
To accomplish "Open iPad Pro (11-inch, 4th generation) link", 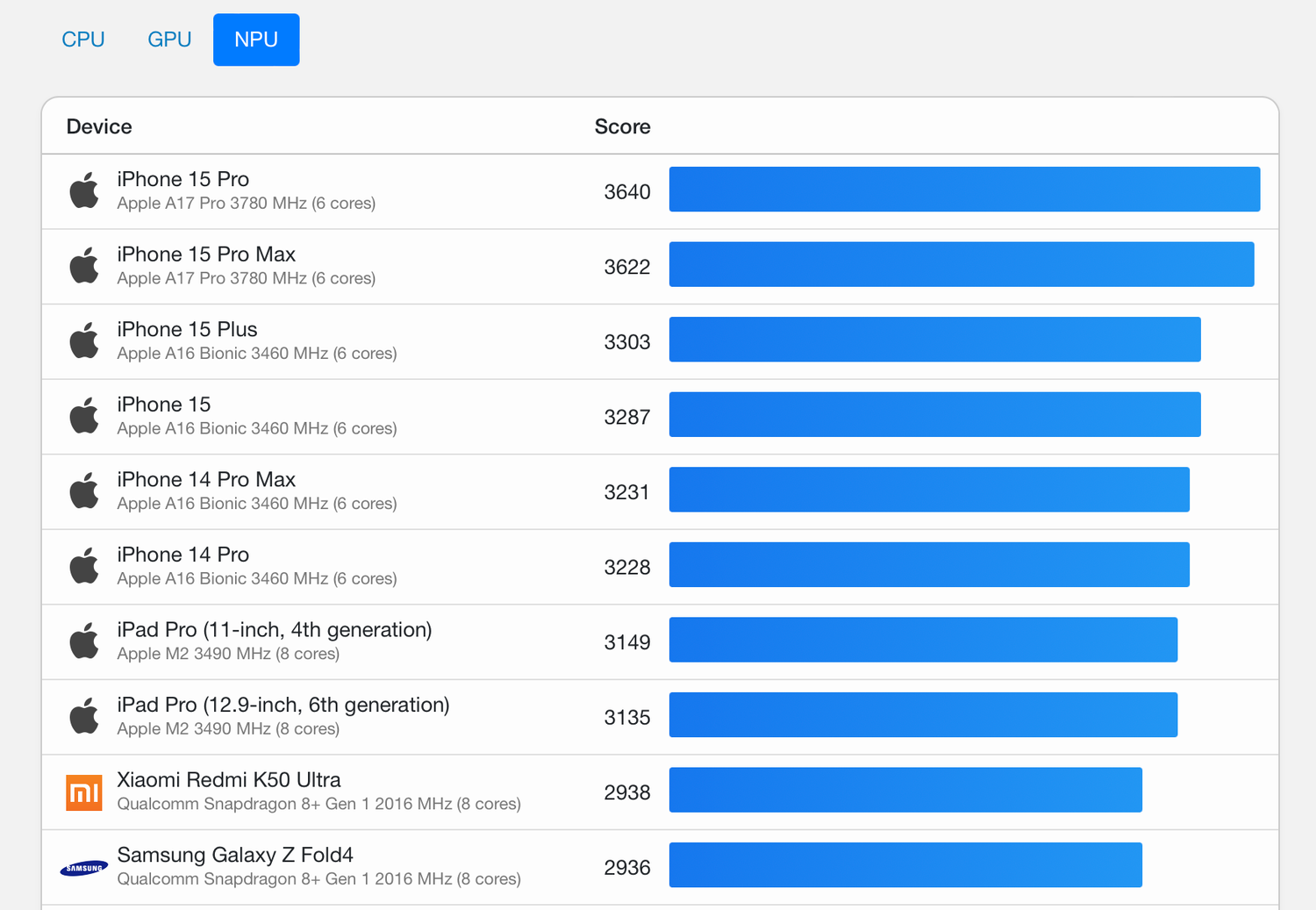I will click(275, 630).
